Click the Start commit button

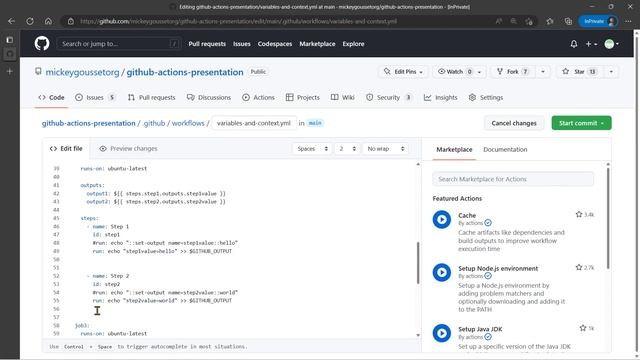[x=581, y=123]
